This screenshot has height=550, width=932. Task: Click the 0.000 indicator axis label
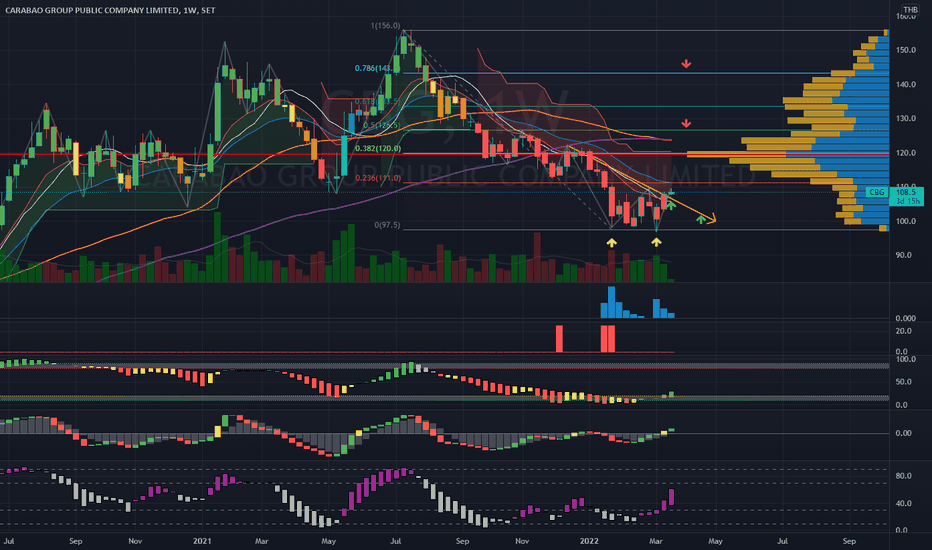click(906, 319)
